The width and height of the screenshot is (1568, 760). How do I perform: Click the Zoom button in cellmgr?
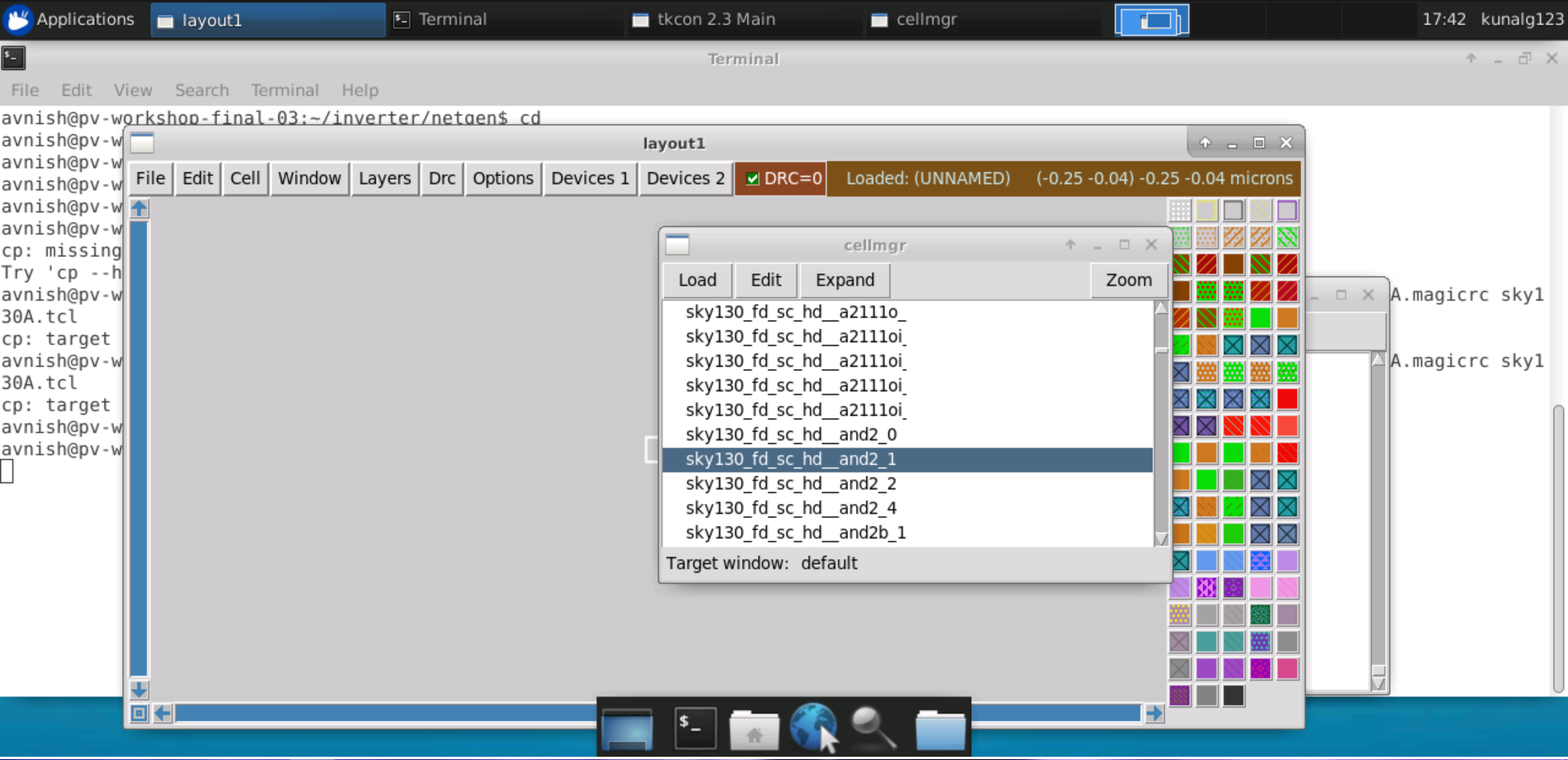pos(1128,279)
